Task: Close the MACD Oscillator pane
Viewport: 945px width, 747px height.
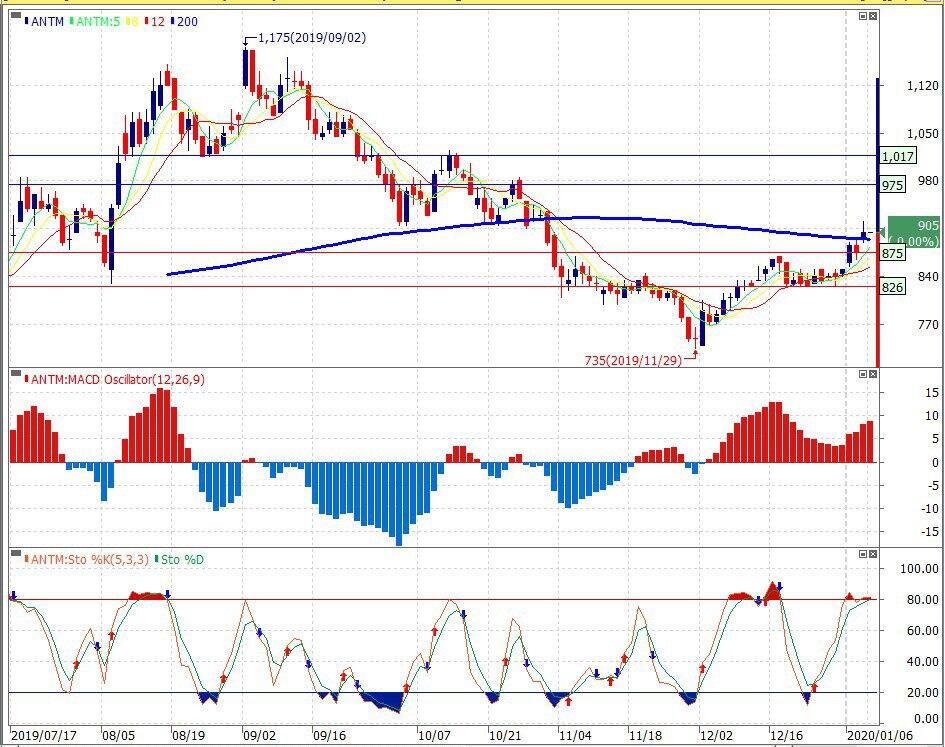Action: 873,374
